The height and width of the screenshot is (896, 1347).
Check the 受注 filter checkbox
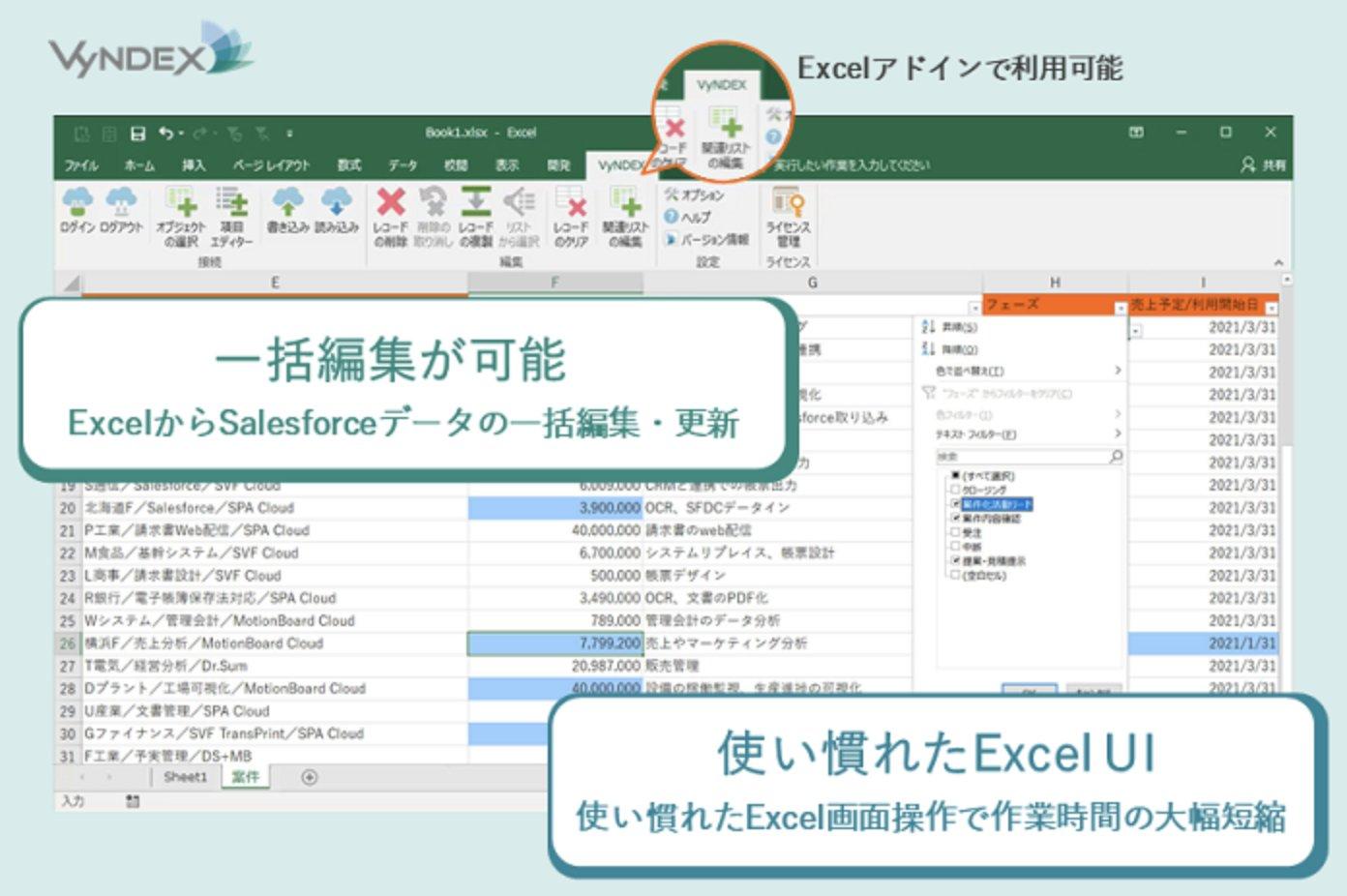pos(955,532)
